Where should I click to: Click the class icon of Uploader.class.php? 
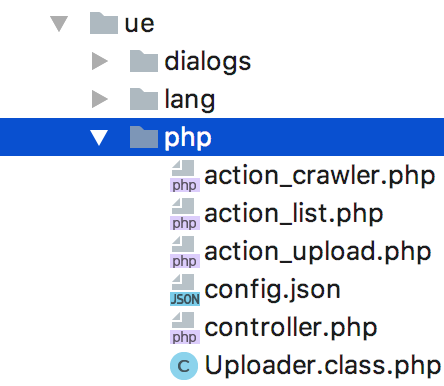click(x=184, y=366)
